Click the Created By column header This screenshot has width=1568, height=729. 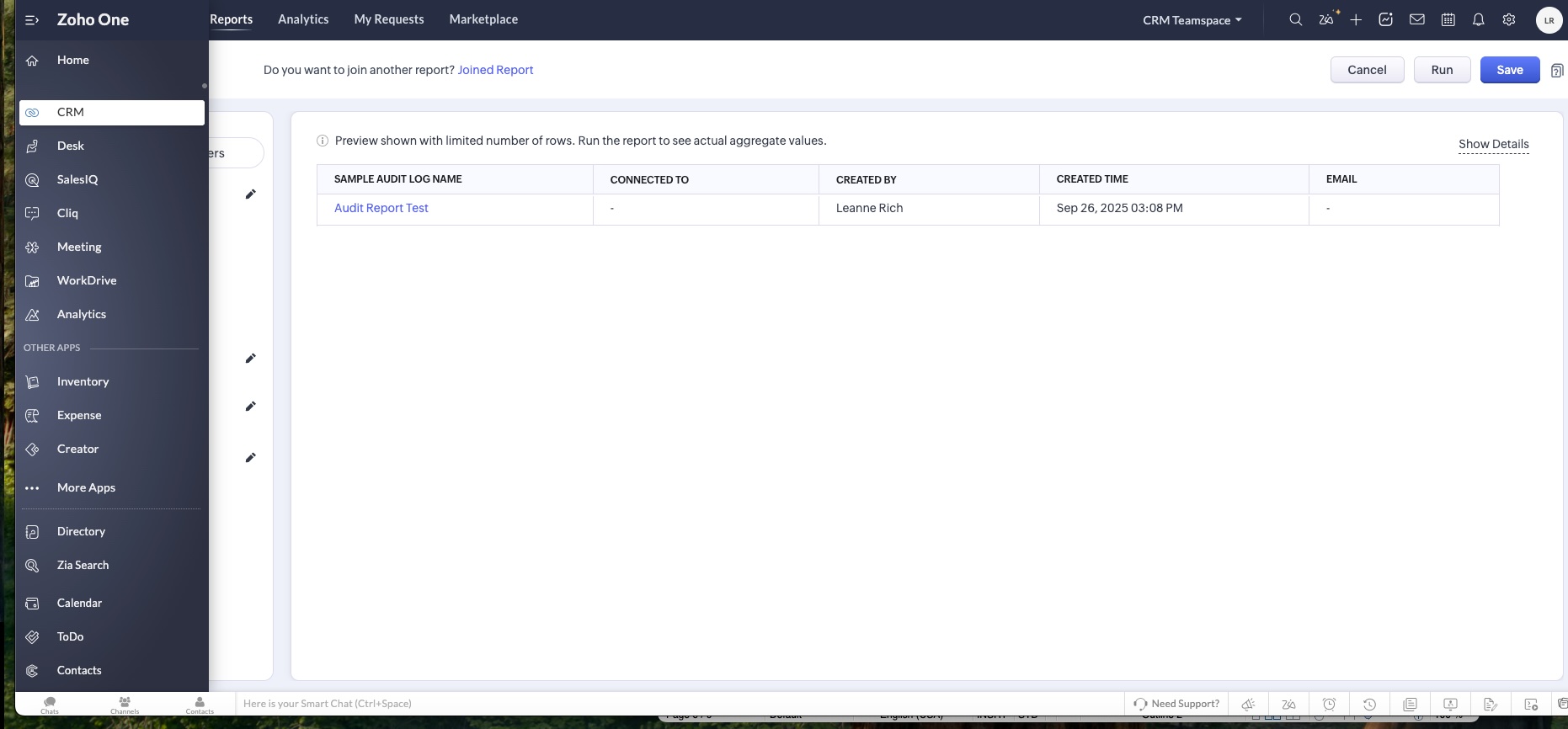929,179
